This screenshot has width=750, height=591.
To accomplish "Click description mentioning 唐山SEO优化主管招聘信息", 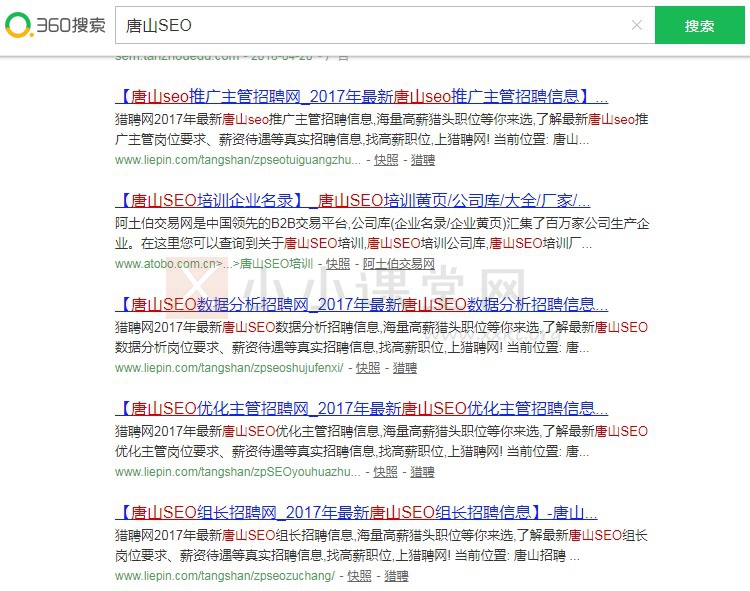I will 382,441.
